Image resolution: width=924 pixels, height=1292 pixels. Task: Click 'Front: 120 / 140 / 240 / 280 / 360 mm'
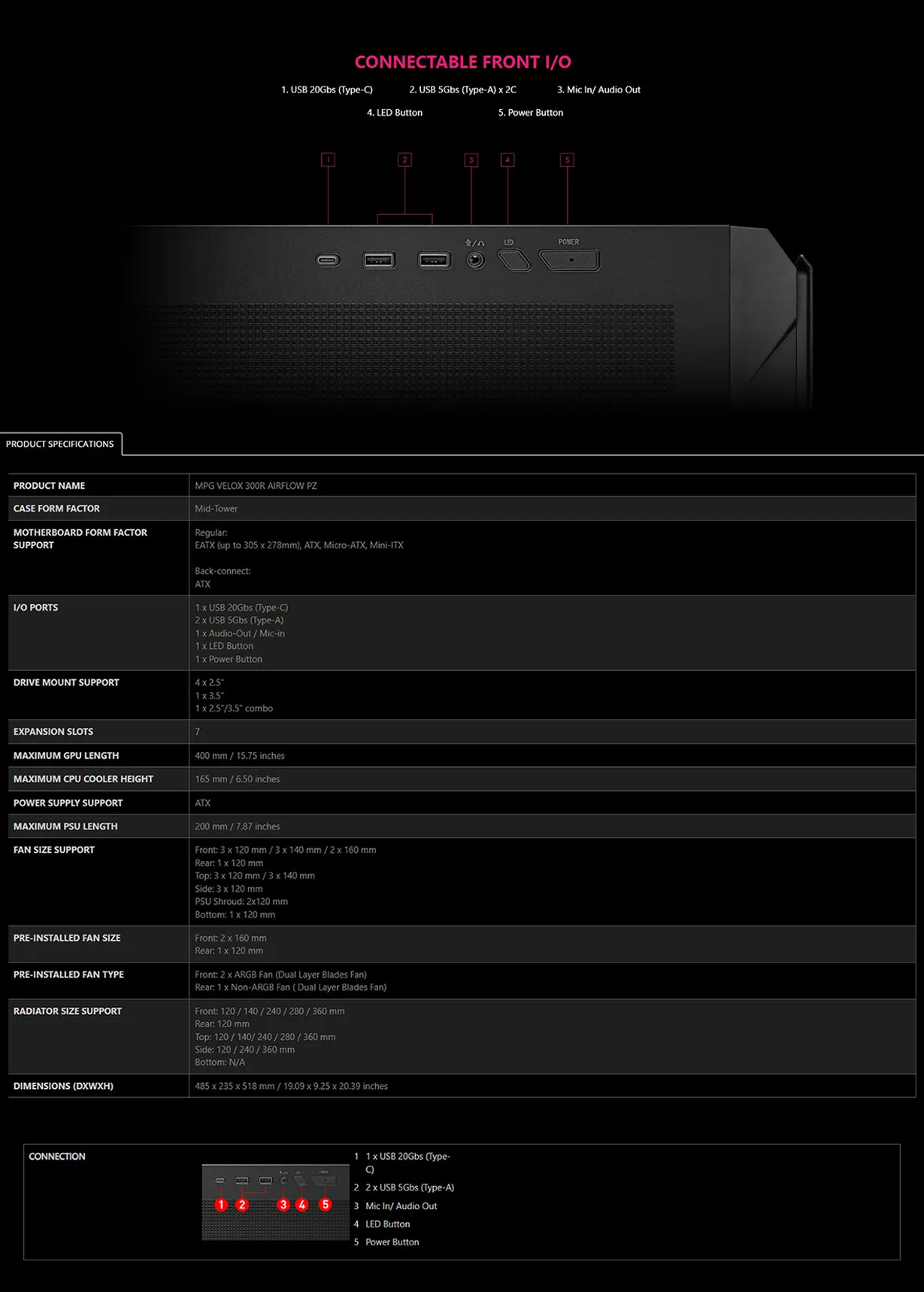point(270,1011)
